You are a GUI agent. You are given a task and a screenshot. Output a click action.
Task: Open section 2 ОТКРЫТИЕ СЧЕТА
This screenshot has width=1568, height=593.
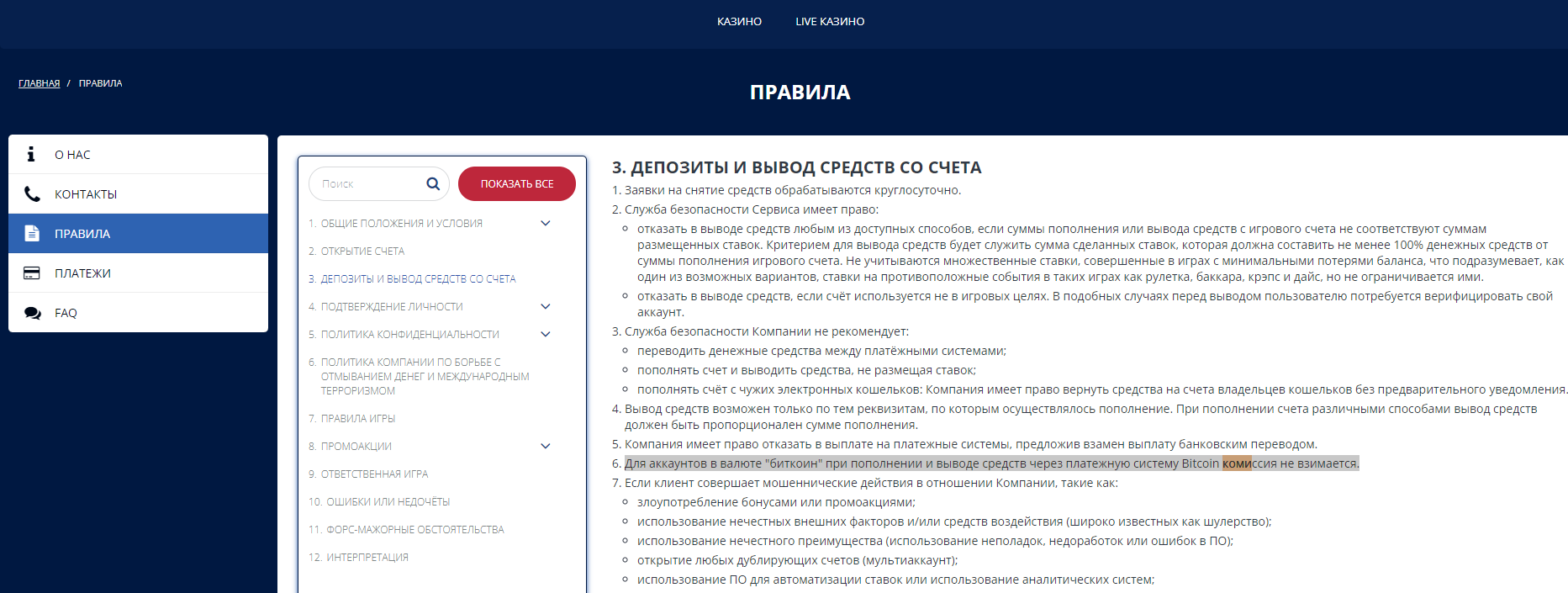point(356,251)
